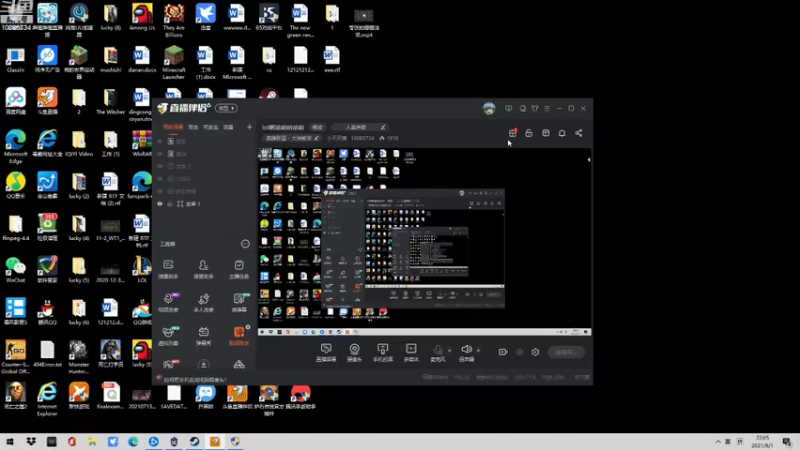800x450 pixels.
Task: Select the Minecraft Launcher desktop icon
Action: (x=173, y=62)
